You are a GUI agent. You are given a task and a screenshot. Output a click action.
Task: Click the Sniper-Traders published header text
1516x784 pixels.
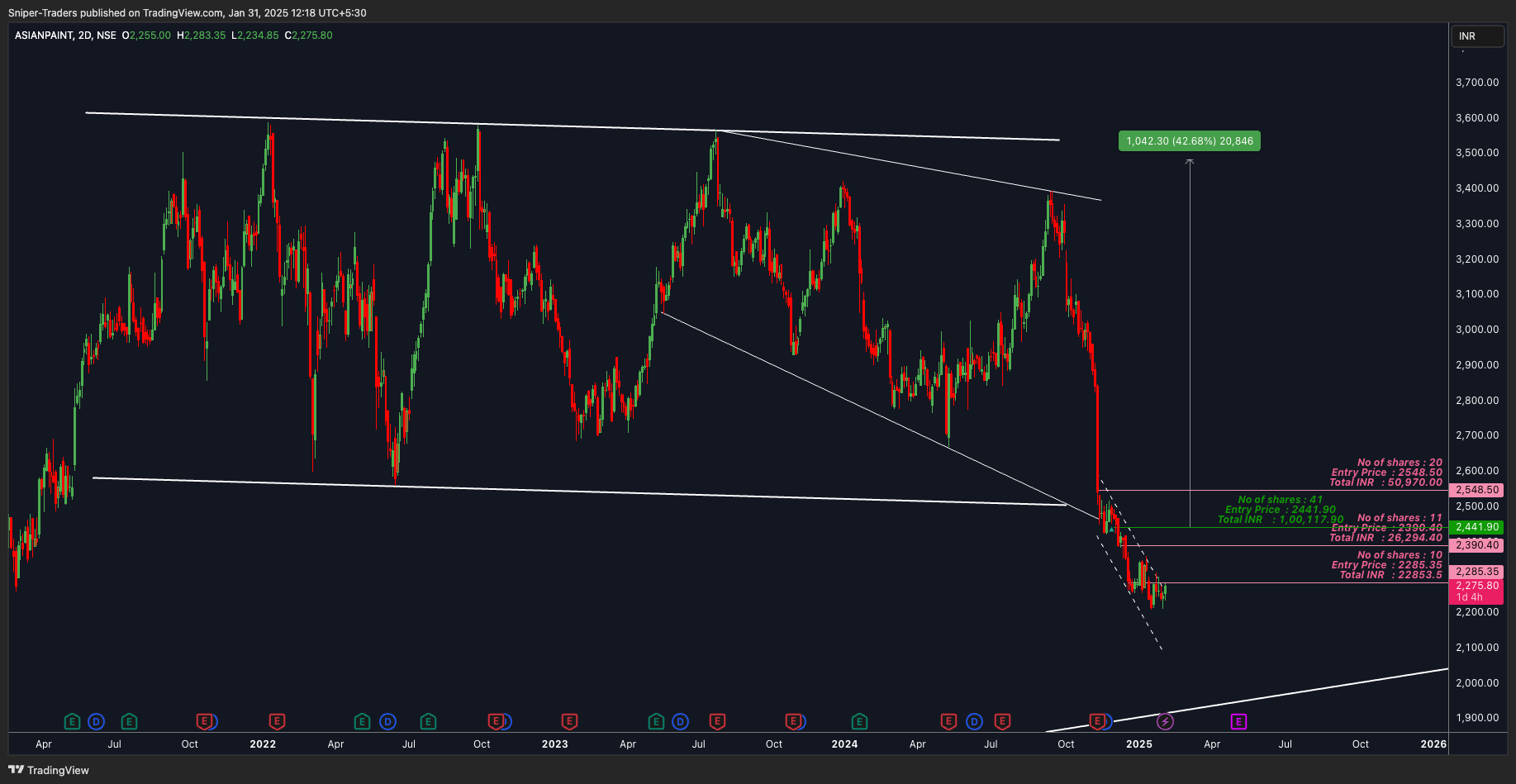[x=188, y=13]
